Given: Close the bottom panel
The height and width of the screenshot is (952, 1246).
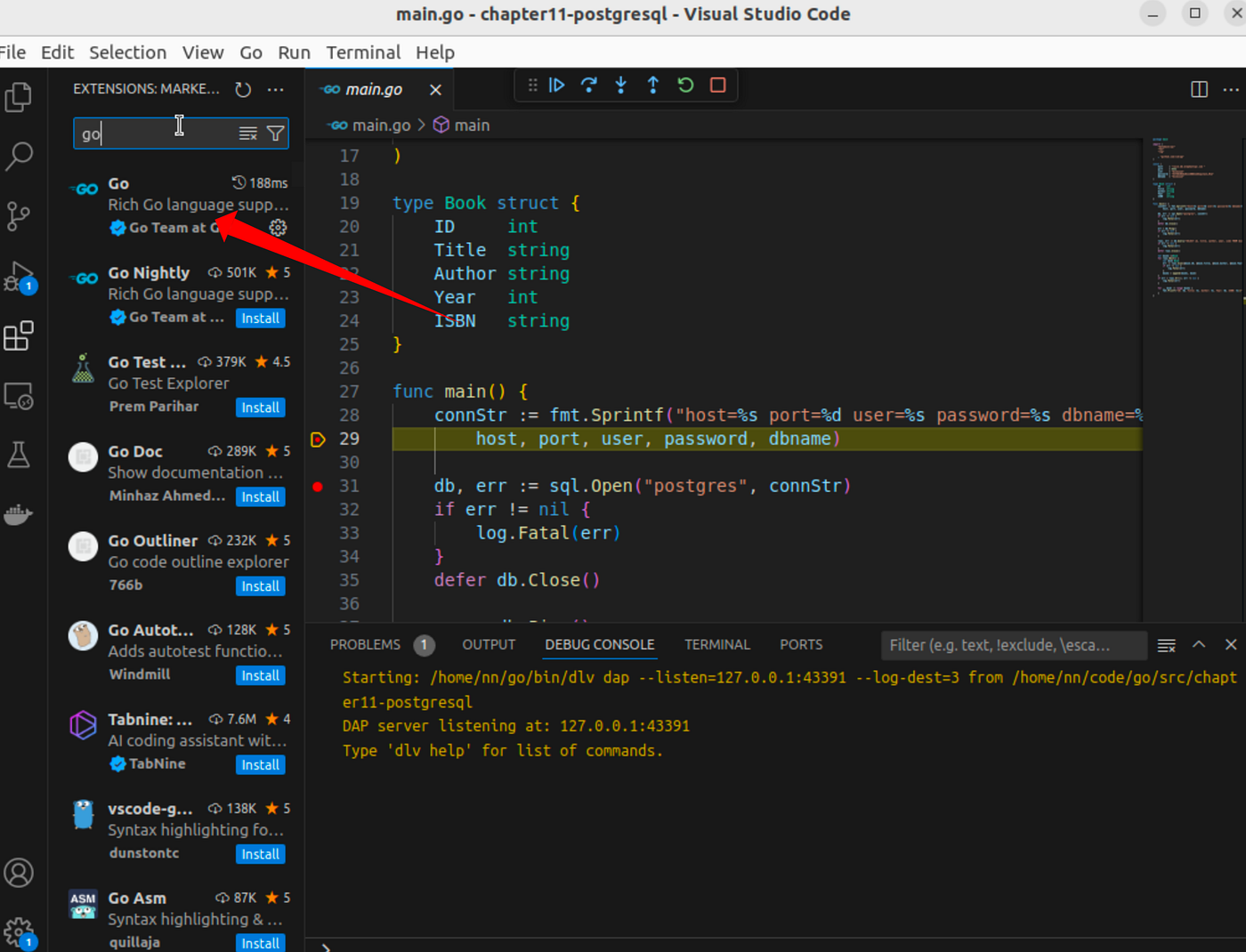Looking at the screenshot, I should (x=1231, y=645).
